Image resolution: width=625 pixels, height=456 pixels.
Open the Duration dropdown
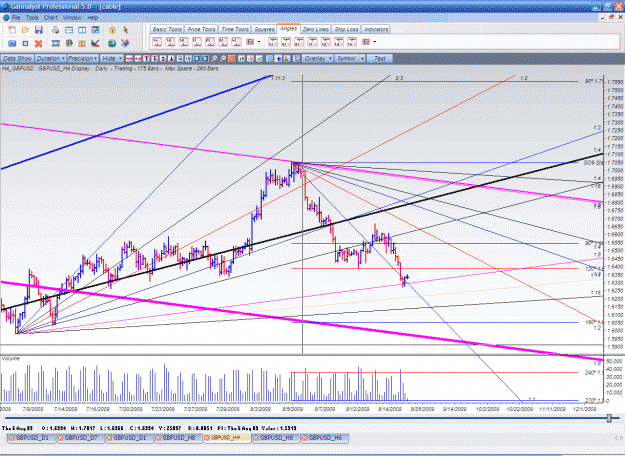click(50, 59)
